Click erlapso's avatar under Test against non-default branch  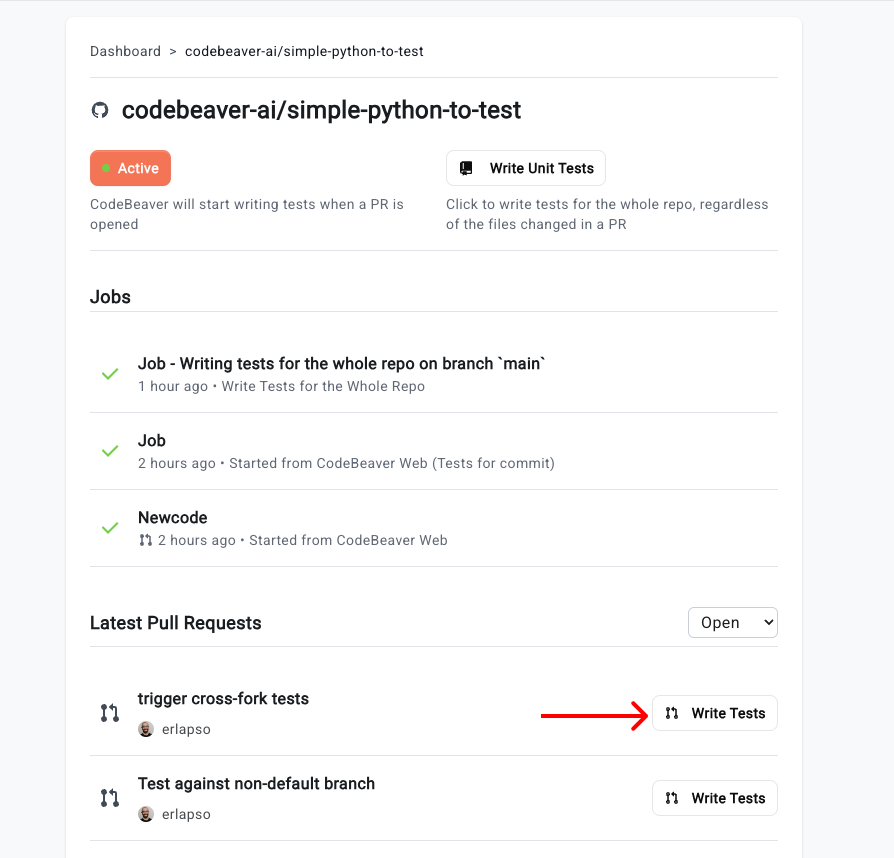coord(146,814)
